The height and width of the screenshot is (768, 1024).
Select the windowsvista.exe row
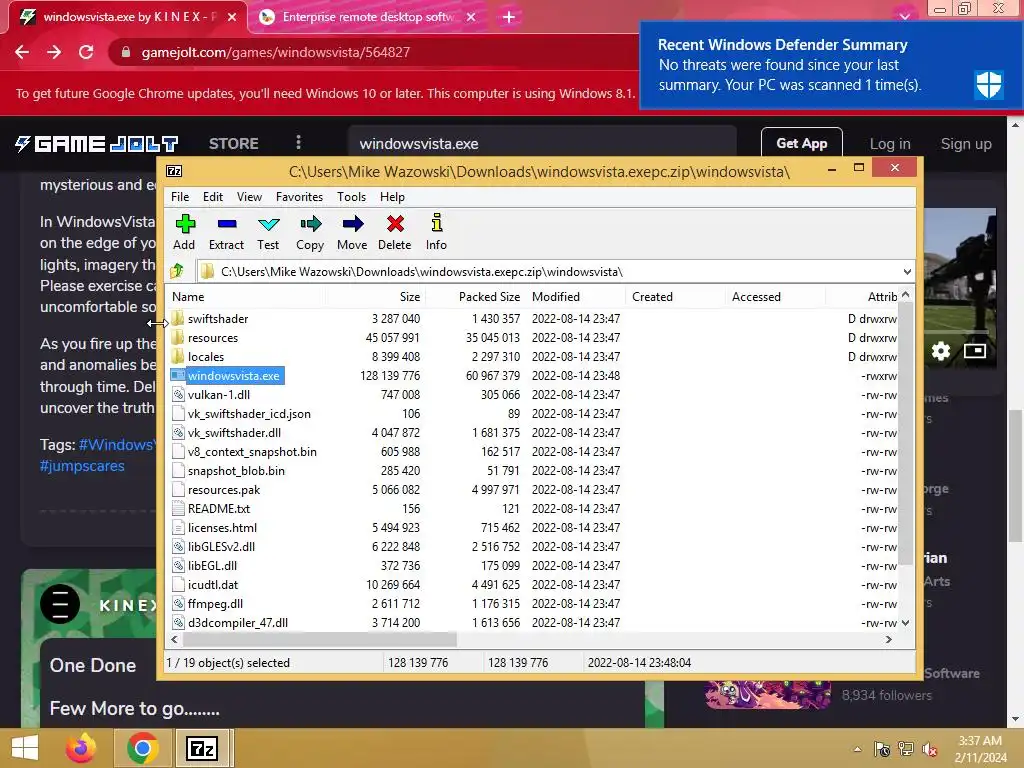(533, 376)
